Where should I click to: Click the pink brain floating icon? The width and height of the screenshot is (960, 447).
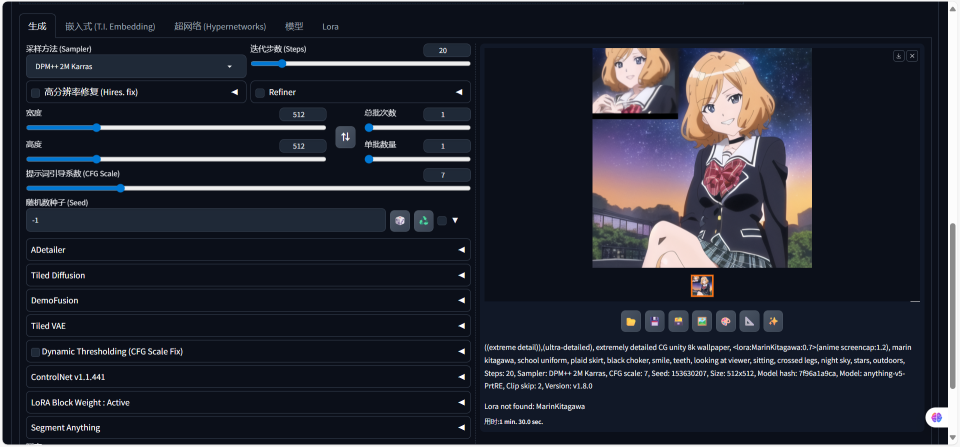937,417
